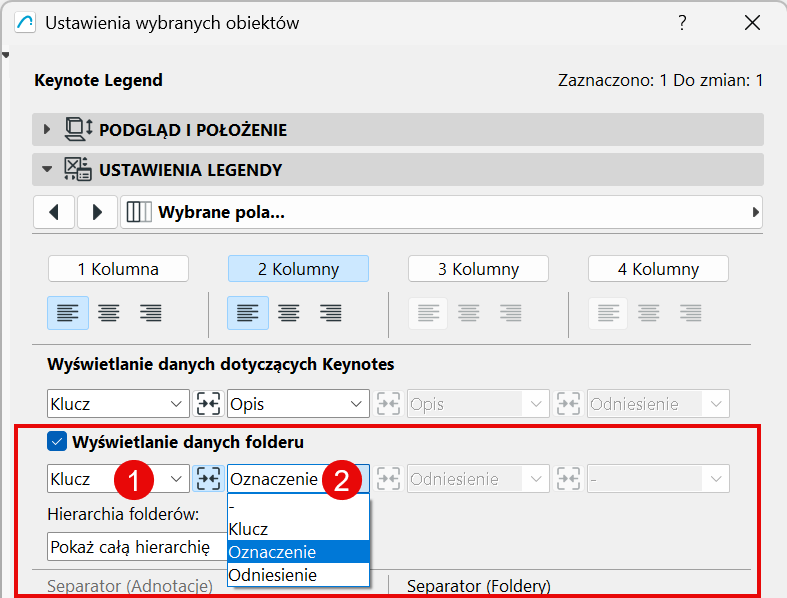Align column 4 text center

click(x=649, y=313)
